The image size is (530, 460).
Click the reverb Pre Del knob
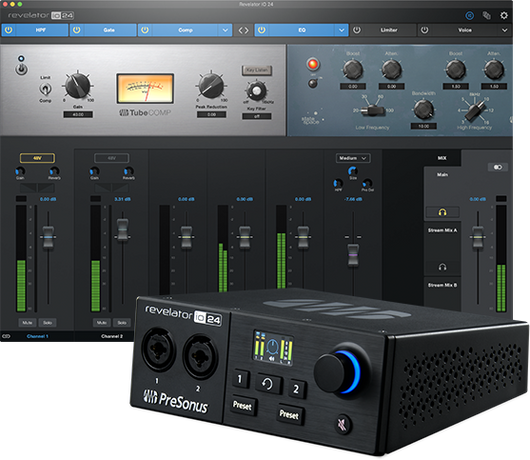(x=367, y=184)
